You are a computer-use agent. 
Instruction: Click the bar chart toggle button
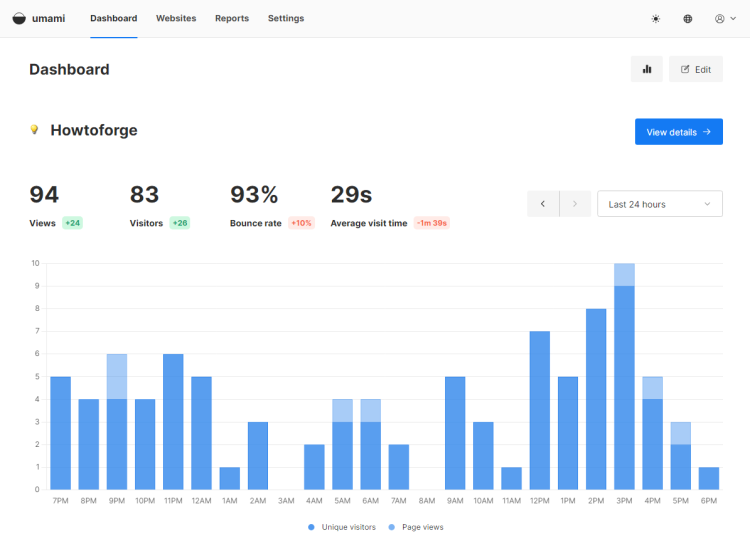647,69
